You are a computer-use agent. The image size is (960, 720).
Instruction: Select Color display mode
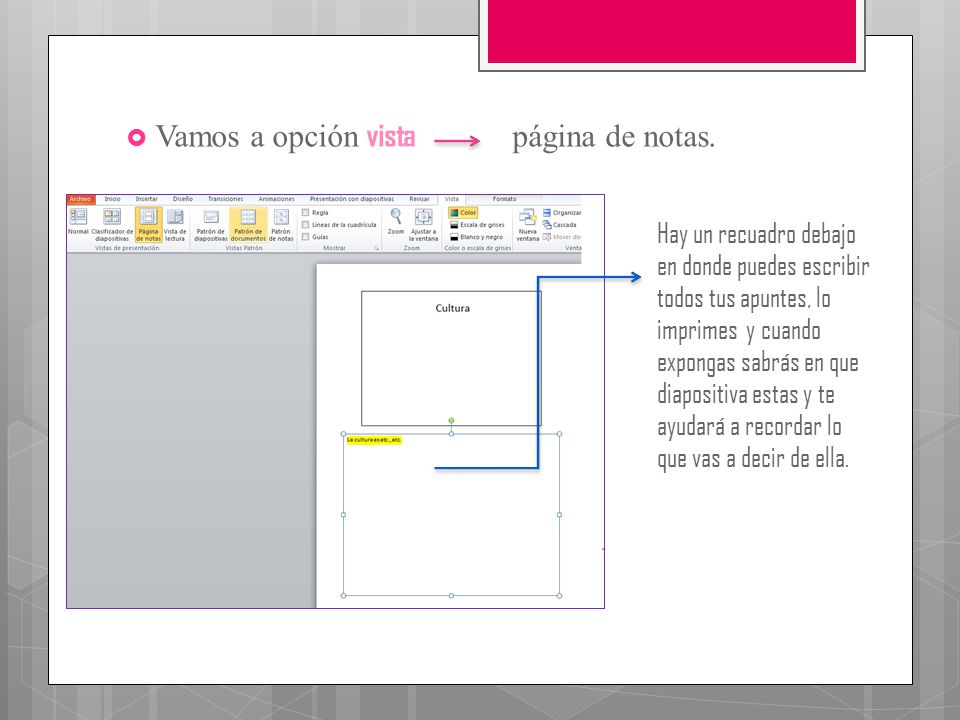[x=463, y=212]
